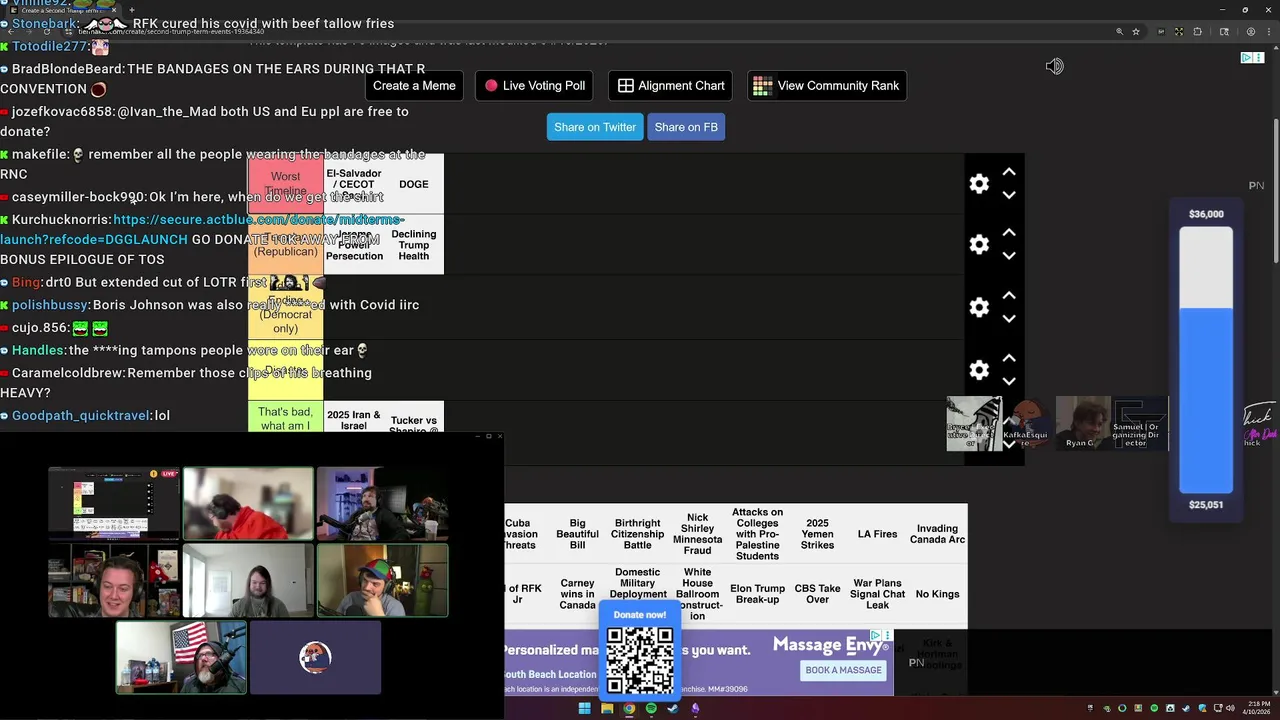Open the actblue donate link in chat
The width and height of the screenshot is (1280, 720).
click(x=202, y=230)
